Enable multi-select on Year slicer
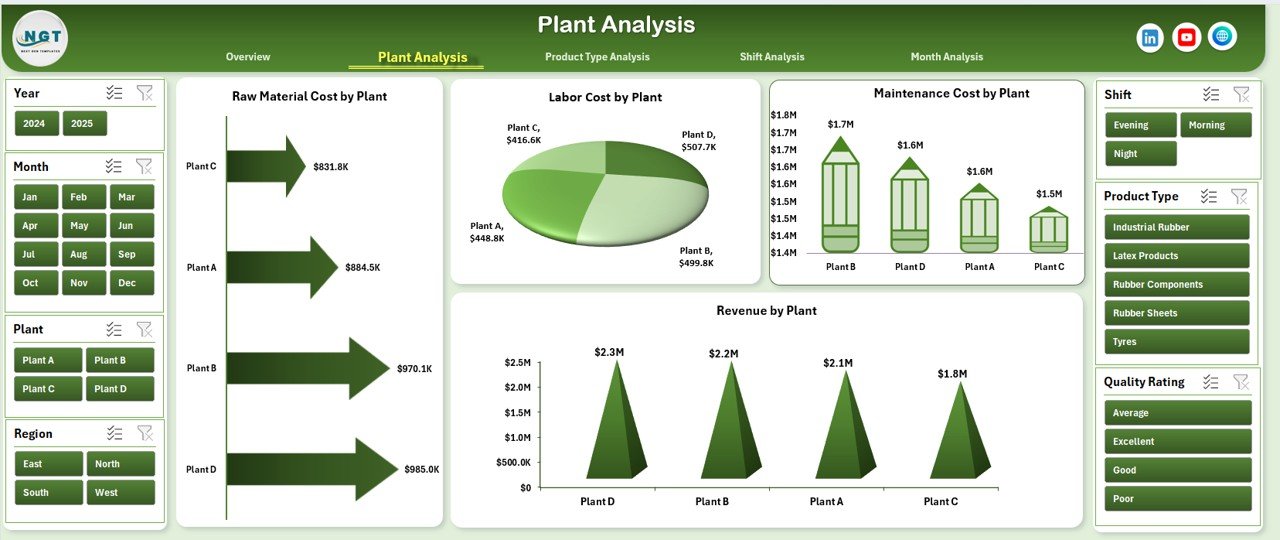 click(115, 93)
